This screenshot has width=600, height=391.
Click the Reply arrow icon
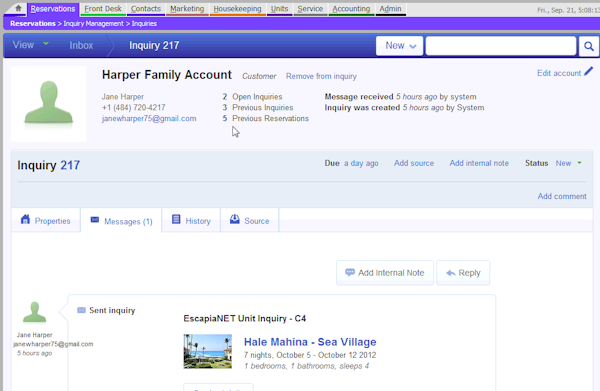[451, 273]
